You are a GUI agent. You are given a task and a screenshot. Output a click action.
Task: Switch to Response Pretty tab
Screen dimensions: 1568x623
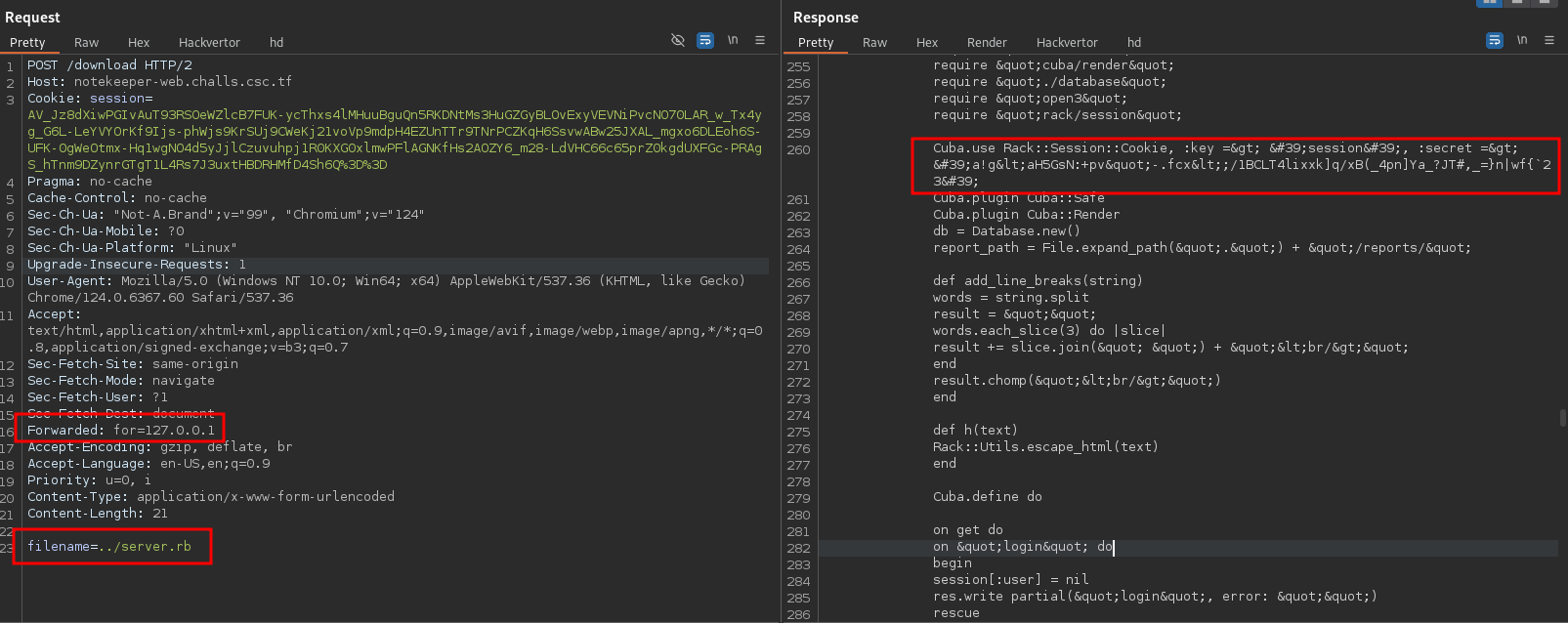(816, 43)
